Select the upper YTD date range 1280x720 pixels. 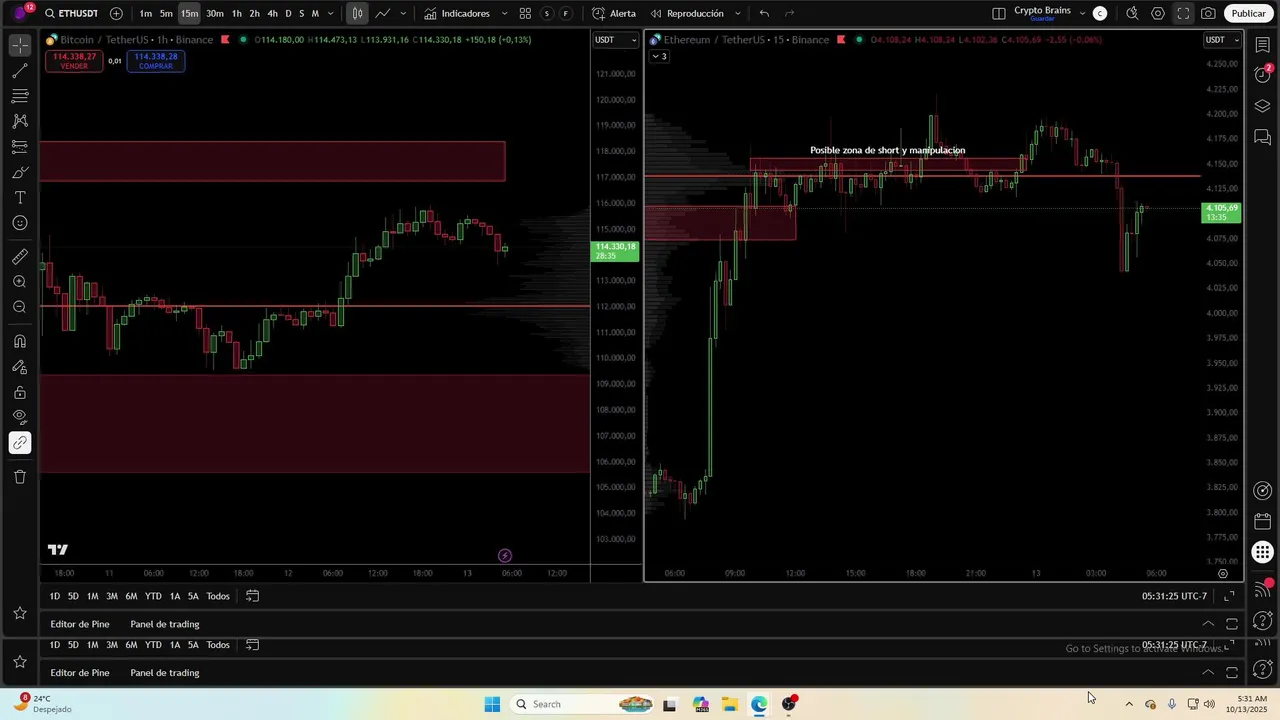[x=153, y=596]
